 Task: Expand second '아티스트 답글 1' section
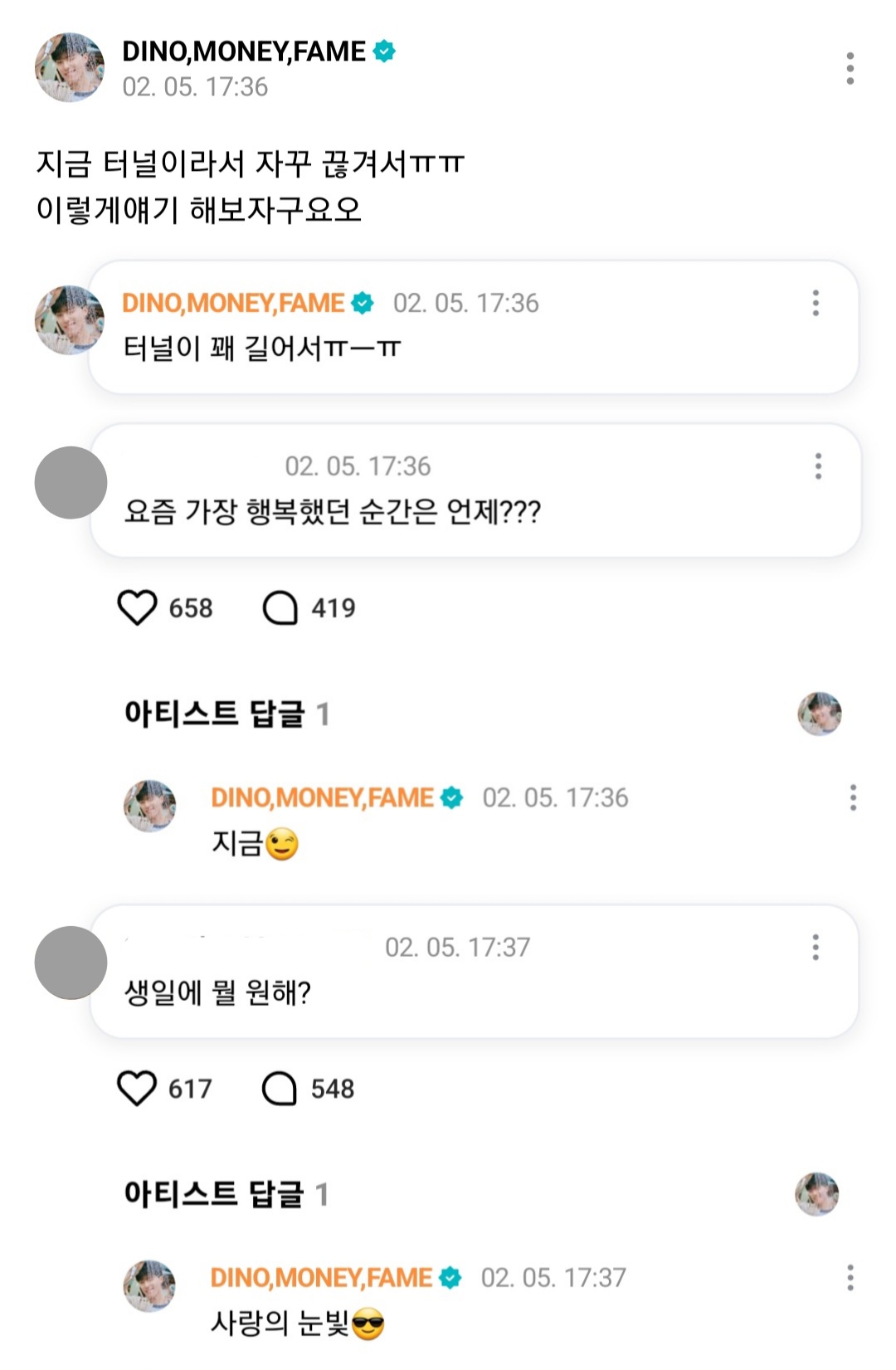coord(226,1194)
